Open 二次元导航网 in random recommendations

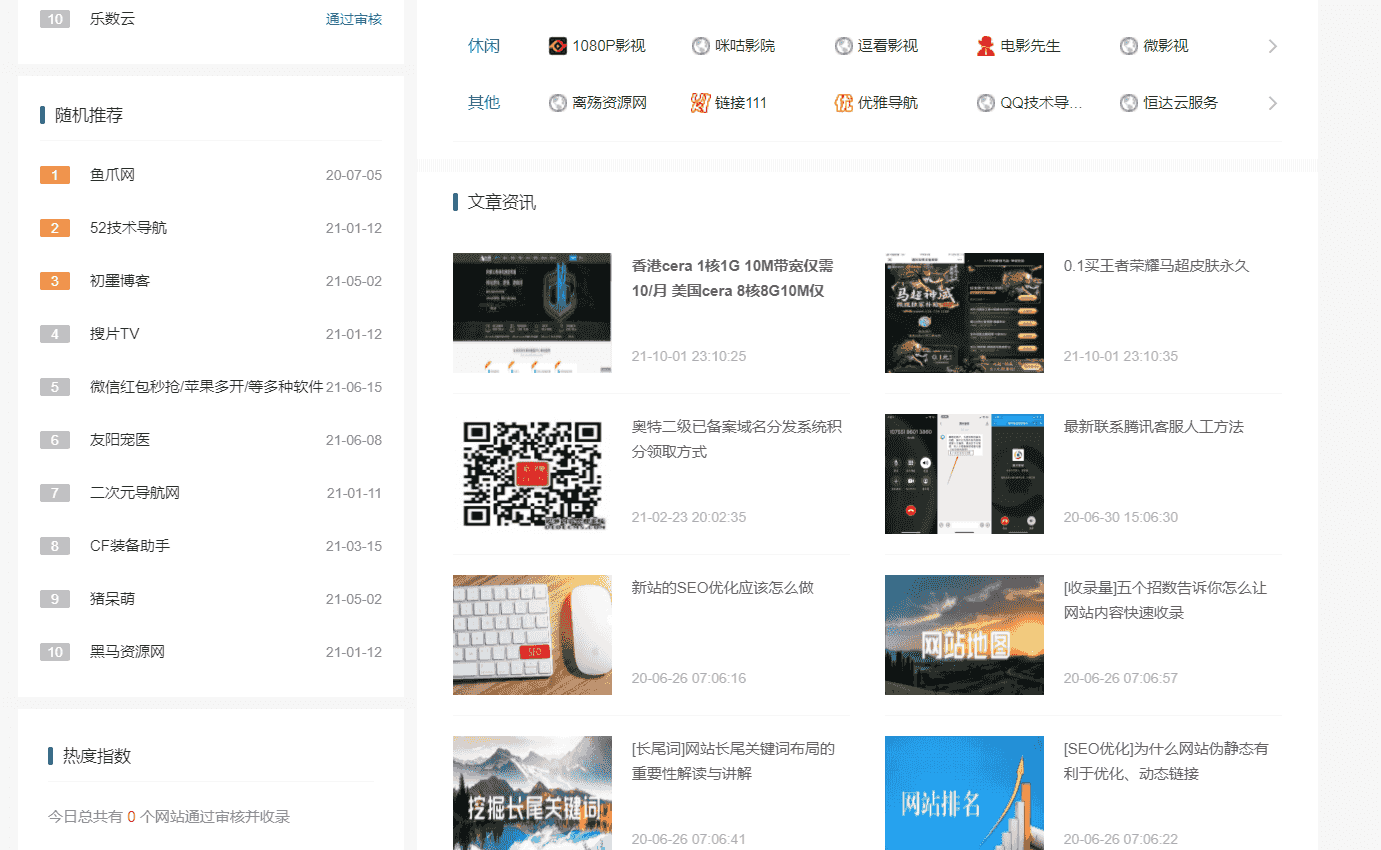(135, 493)
